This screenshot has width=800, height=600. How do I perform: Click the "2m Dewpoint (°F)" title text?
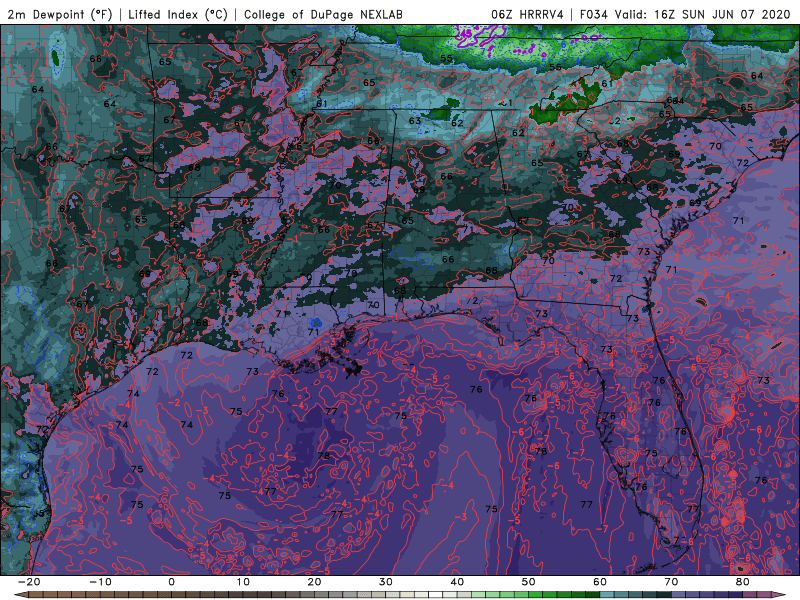[x=60, y=14]
